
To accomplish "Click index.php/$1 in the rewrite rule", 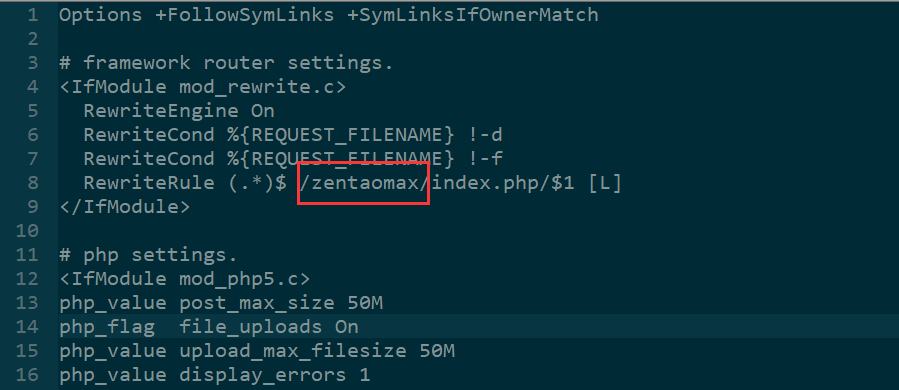I will point(503,184).
